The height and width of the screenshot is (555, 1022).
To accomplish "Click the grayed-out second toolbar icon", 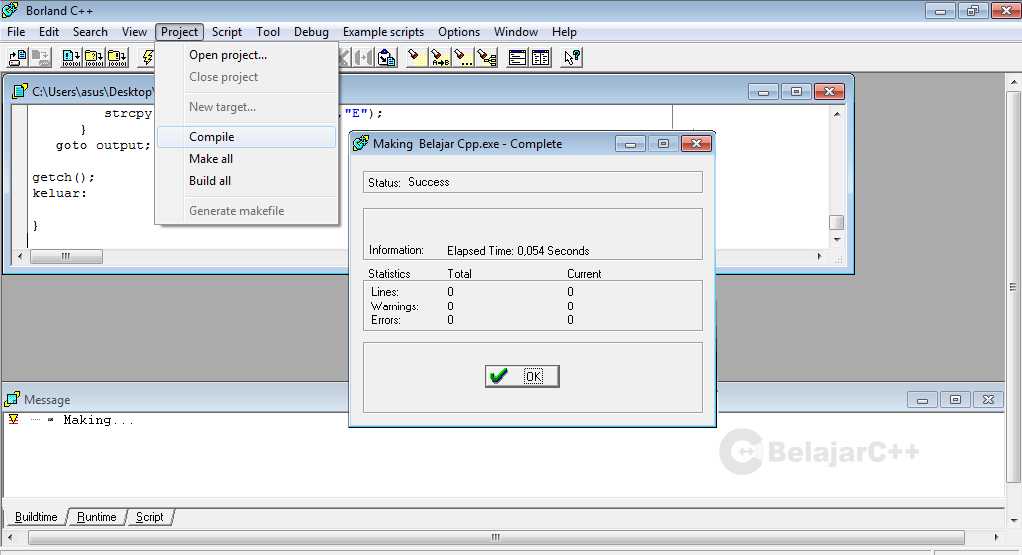I will [x=40, y=58].
